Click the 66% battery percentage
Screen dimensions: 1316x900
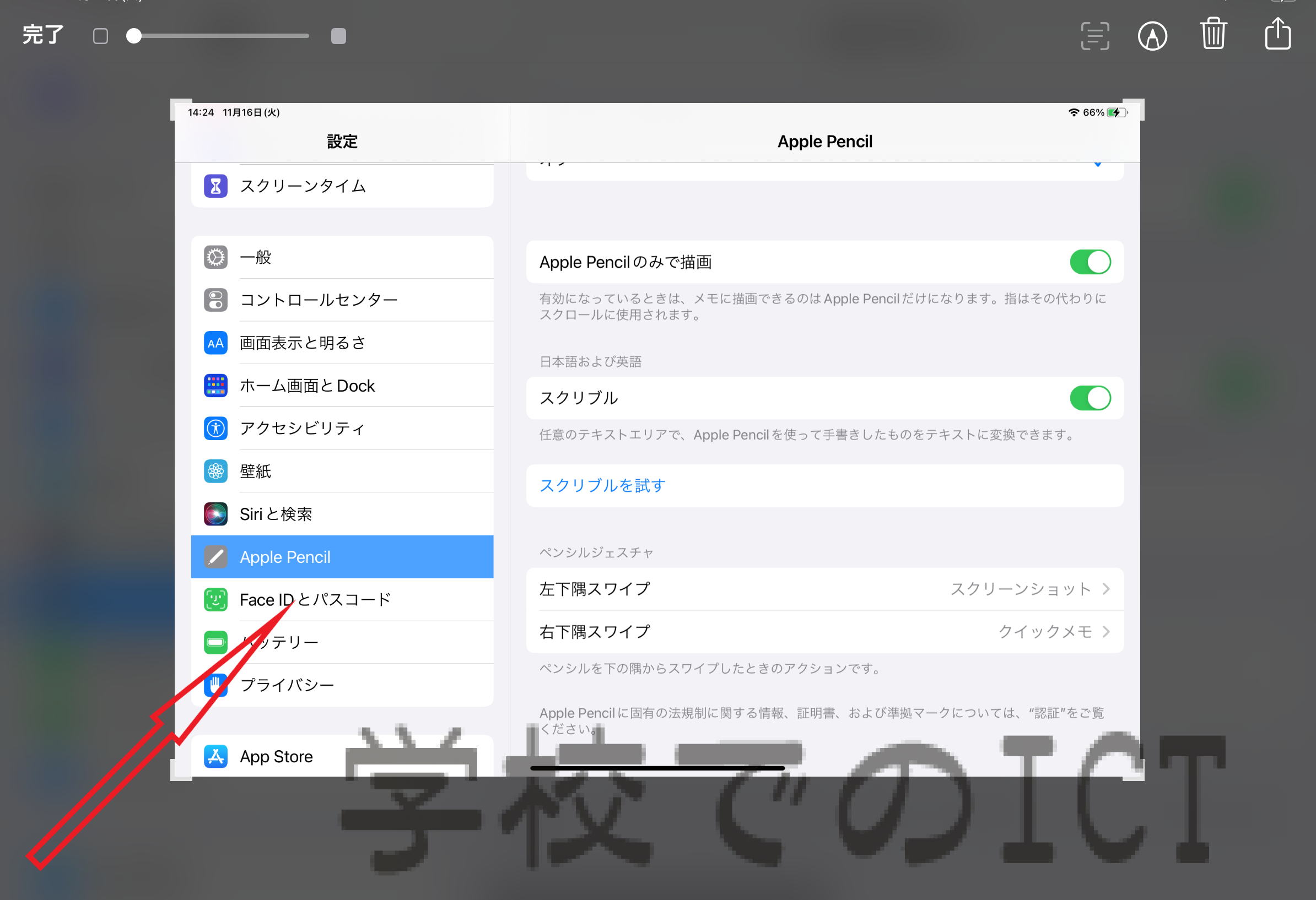pyautogui.click(x=1093, y=112)
